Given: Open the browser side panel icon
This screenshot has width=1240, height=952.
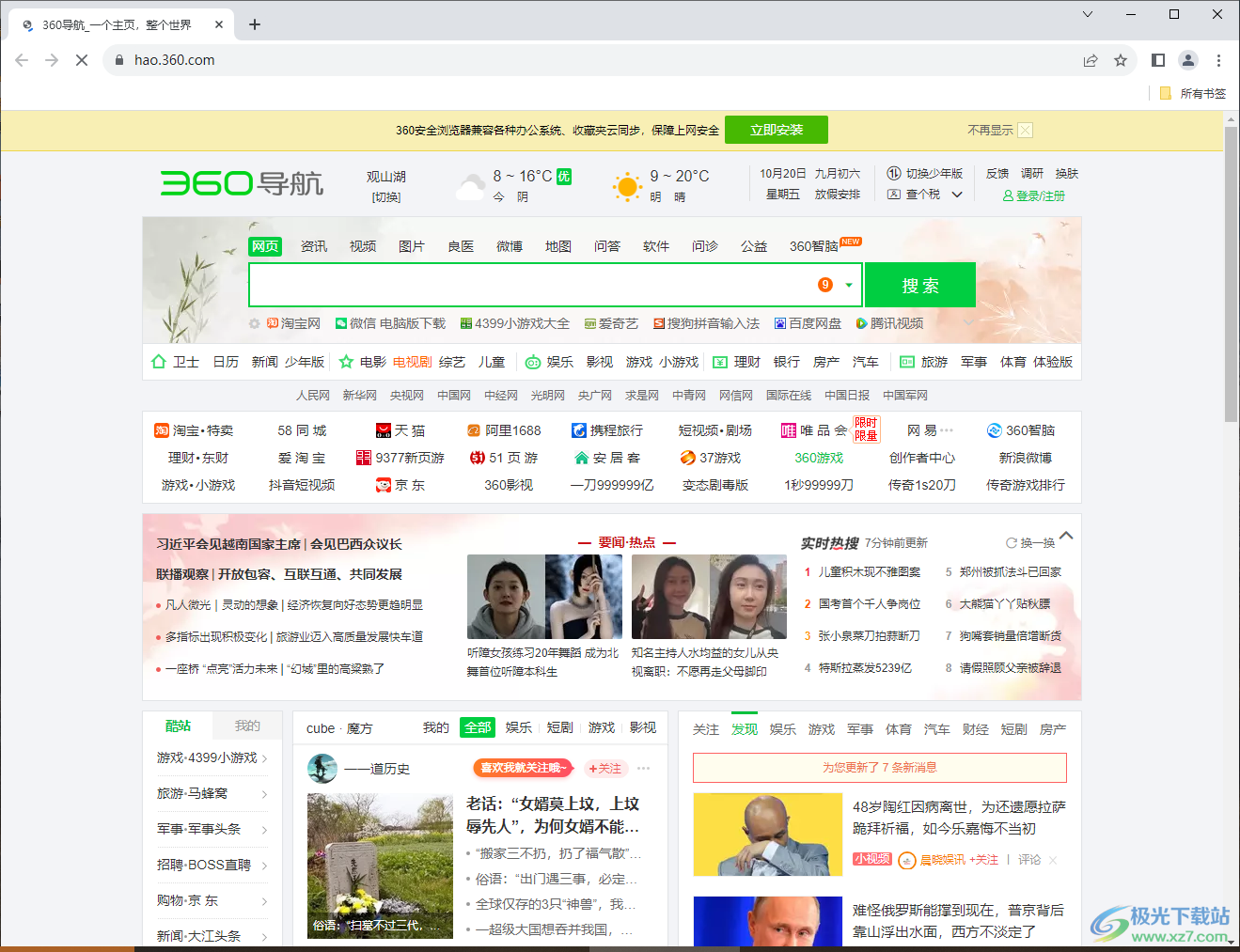Looking at the screenshot, I should (x=1158, y=60).
